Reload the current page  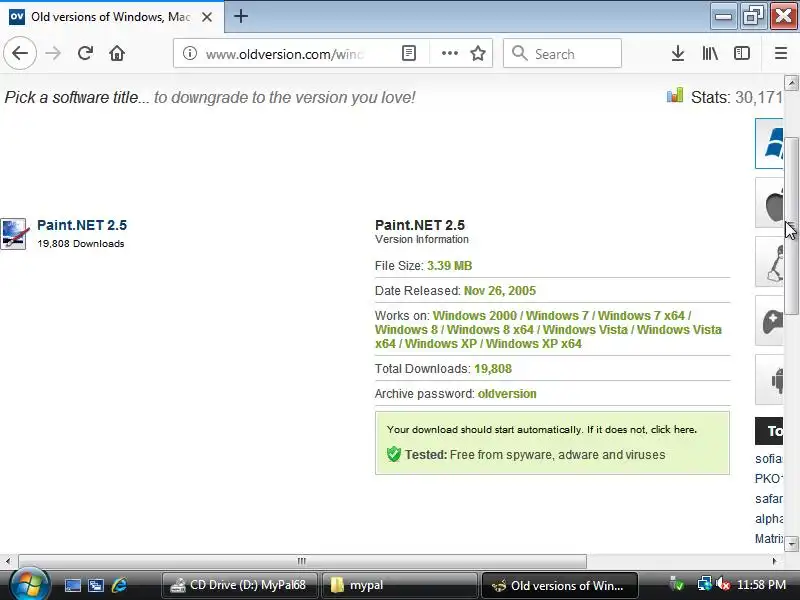pyautogui.click(x=85, y=53)
